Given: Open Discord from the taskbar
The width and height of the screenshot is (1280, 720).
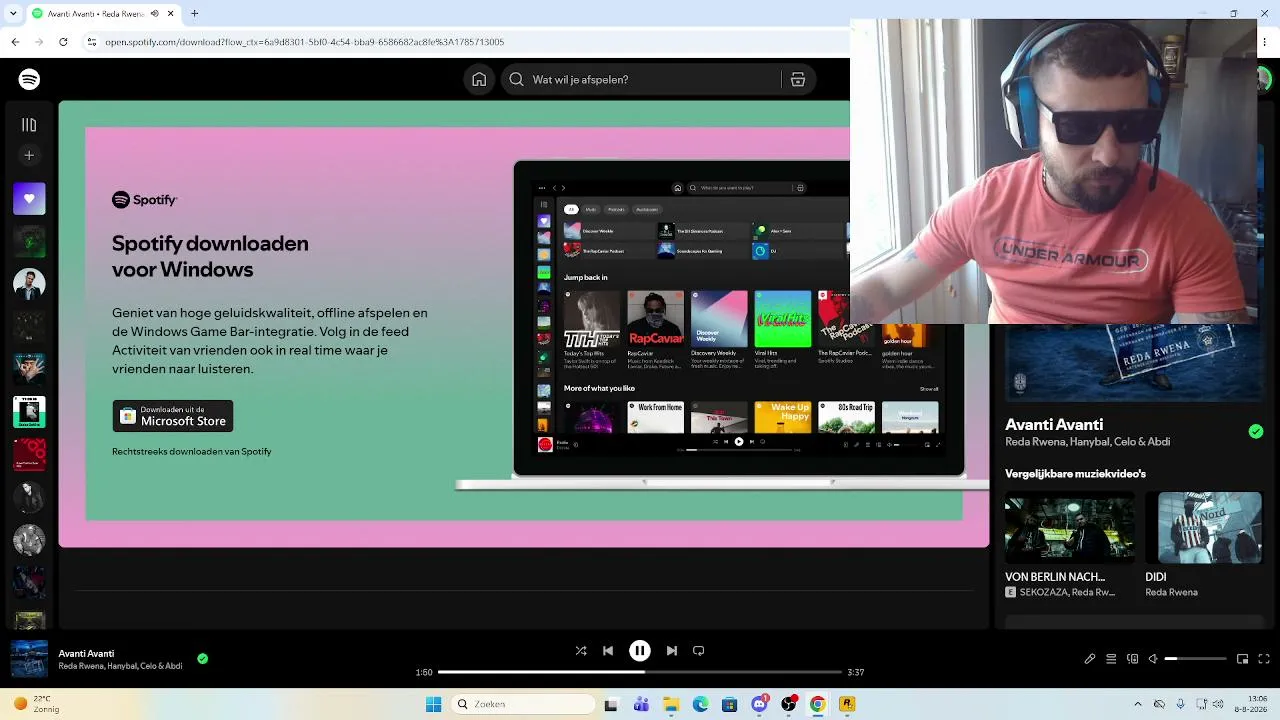Looking at the screenshot, I should (760, 705).
